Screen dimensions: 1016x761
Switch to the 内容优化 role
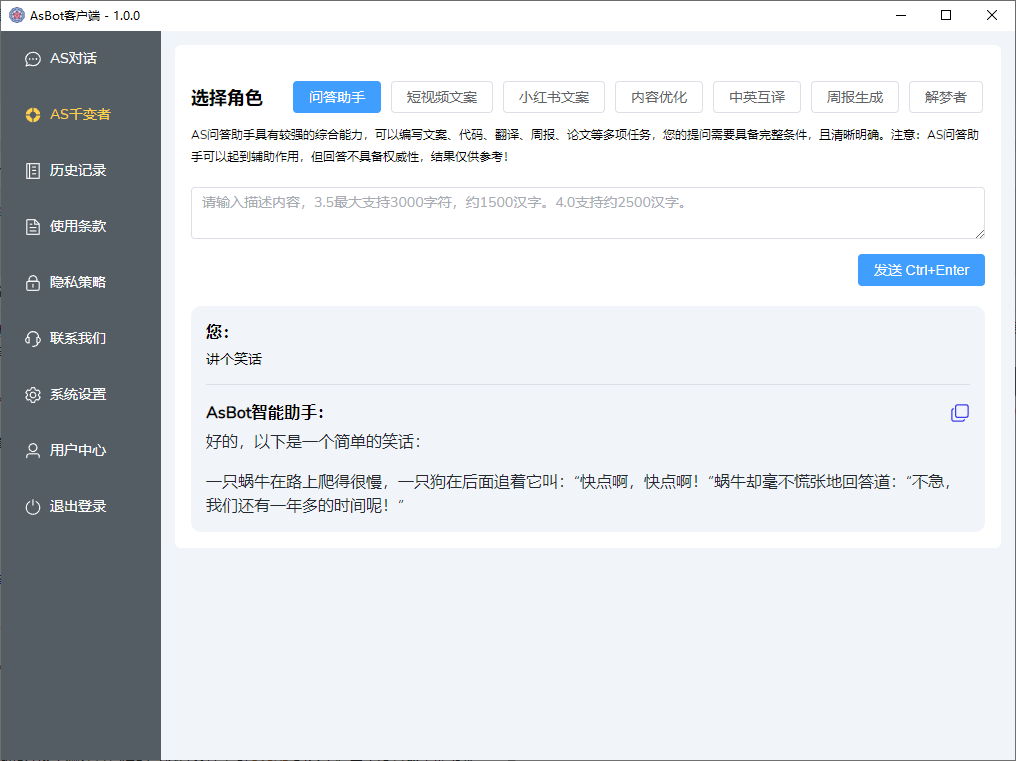pyautogui.click(x=659, y=97)
